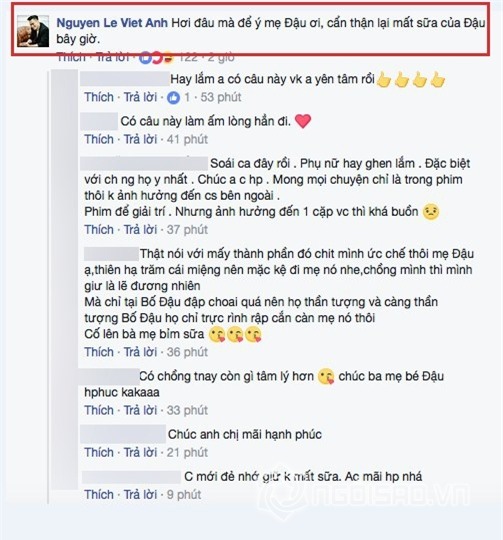
Task: Like the 'Chúc anh chị mãi hạnh phúc' comment
Action: pyautogui.click(x=99, y=453)
